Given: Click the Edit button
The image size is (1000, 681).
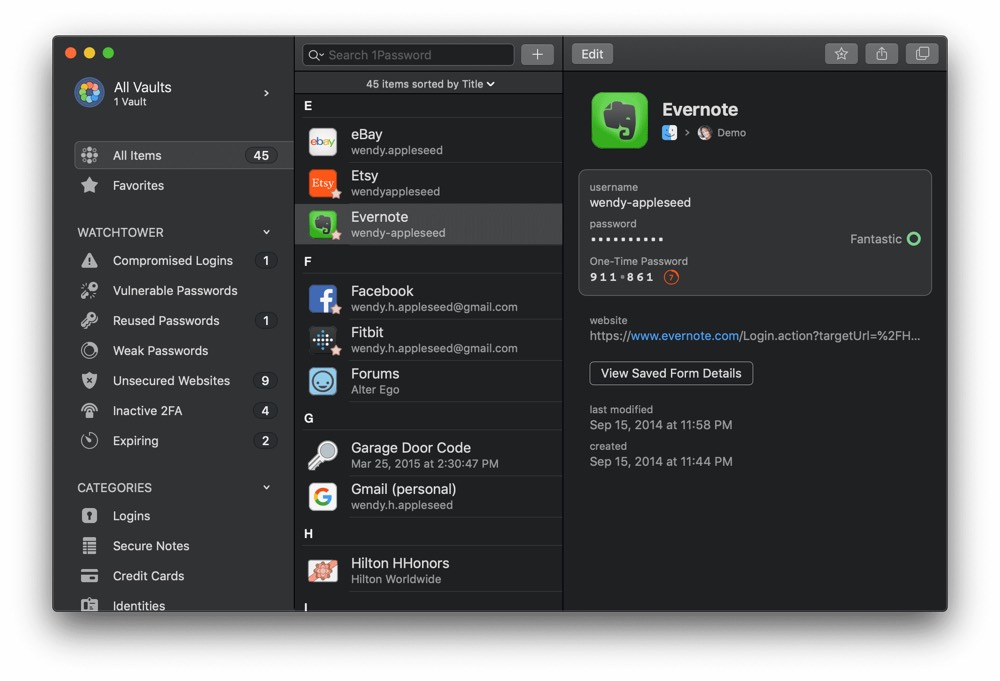Looking at the screenshot, I should (x=592, y=54).
